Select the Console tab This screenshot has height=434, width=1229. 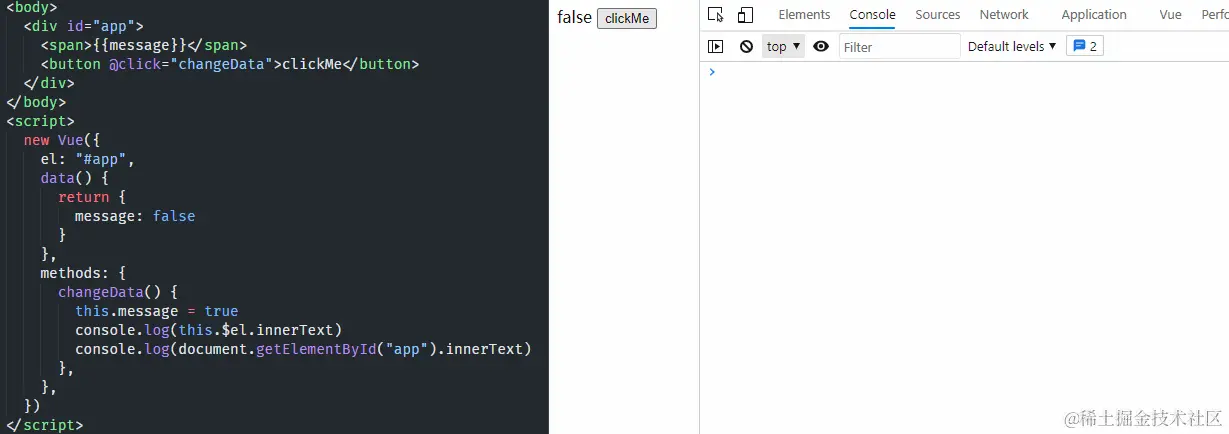872,15
